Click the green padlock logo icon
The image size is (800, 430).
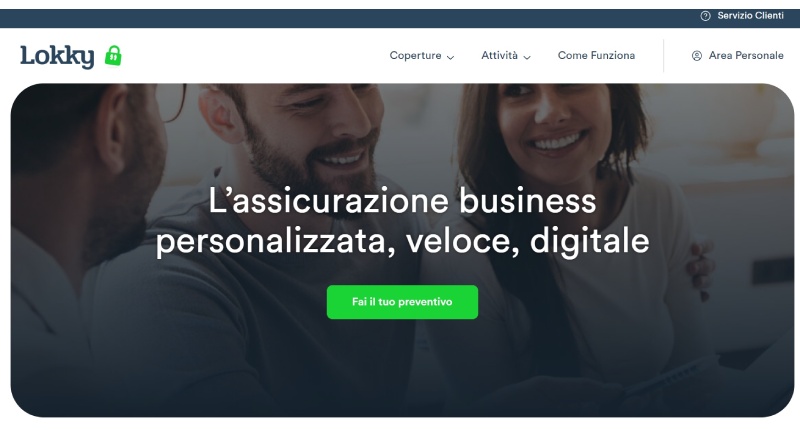(x=113, y=56)
